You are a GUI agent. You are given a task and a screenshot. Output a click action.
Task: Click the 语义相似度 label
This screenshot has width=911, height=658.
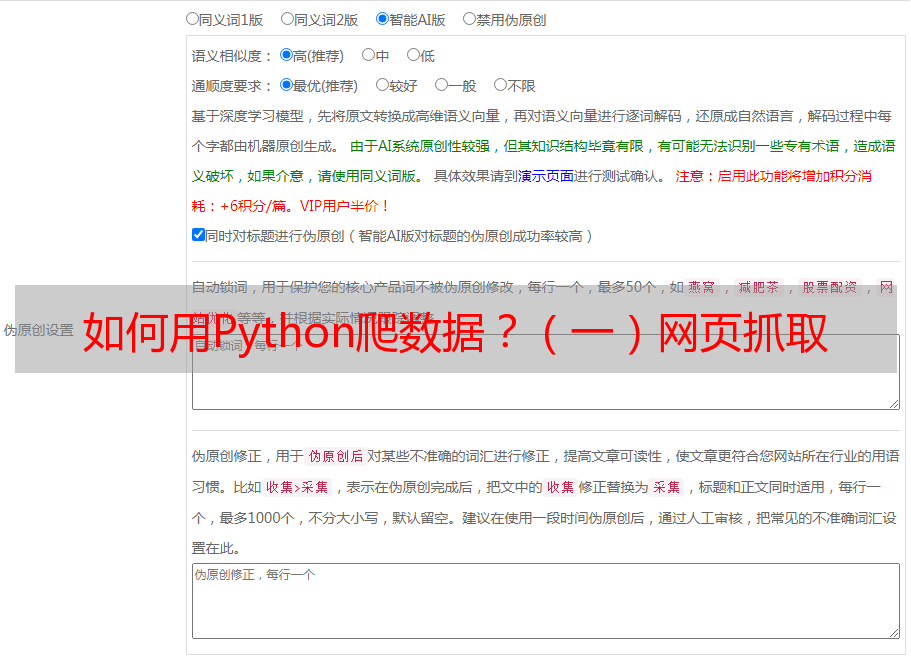click(232, 56)
